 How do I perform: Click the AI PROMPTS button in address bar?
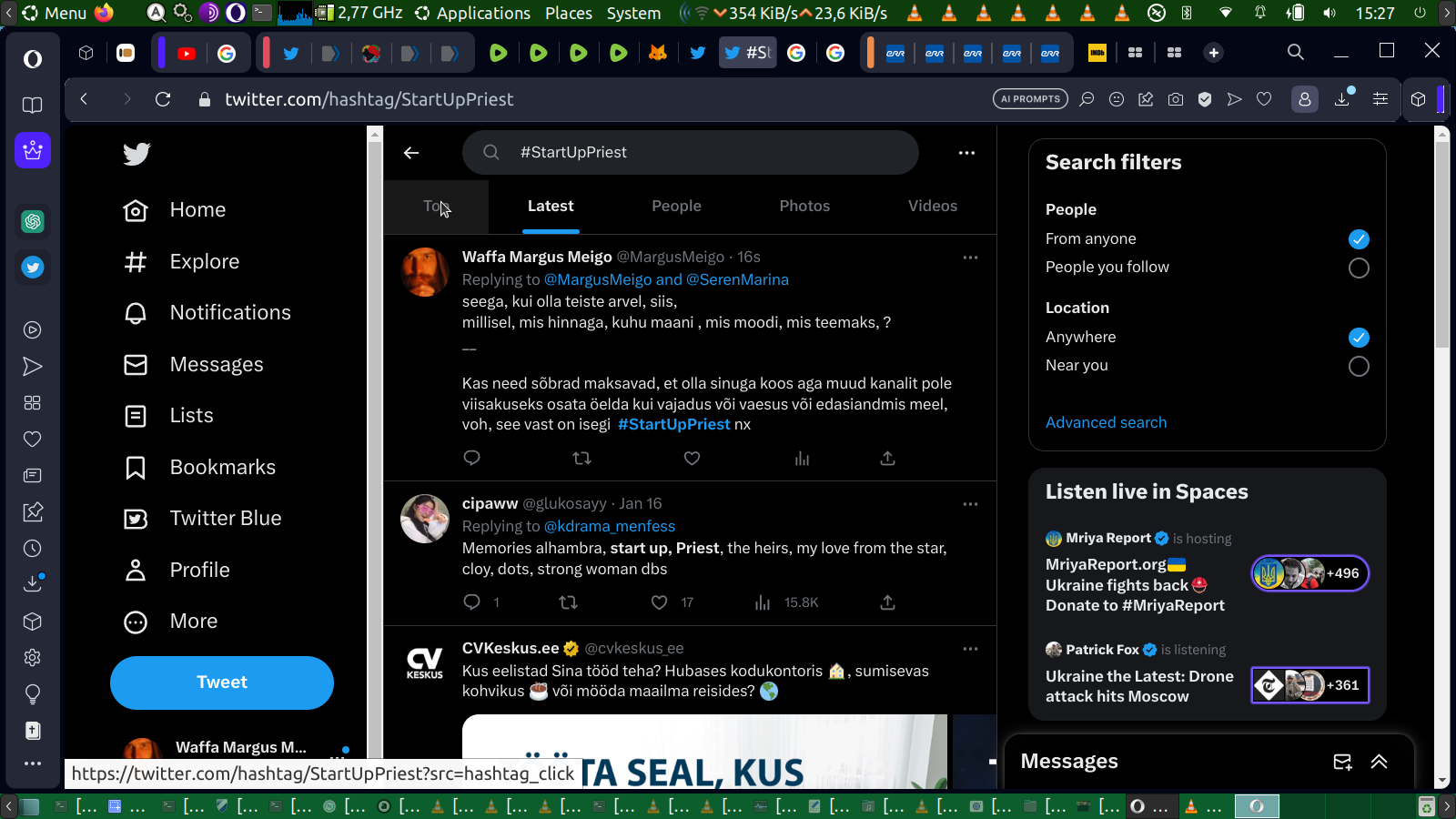pos(1030,99)
